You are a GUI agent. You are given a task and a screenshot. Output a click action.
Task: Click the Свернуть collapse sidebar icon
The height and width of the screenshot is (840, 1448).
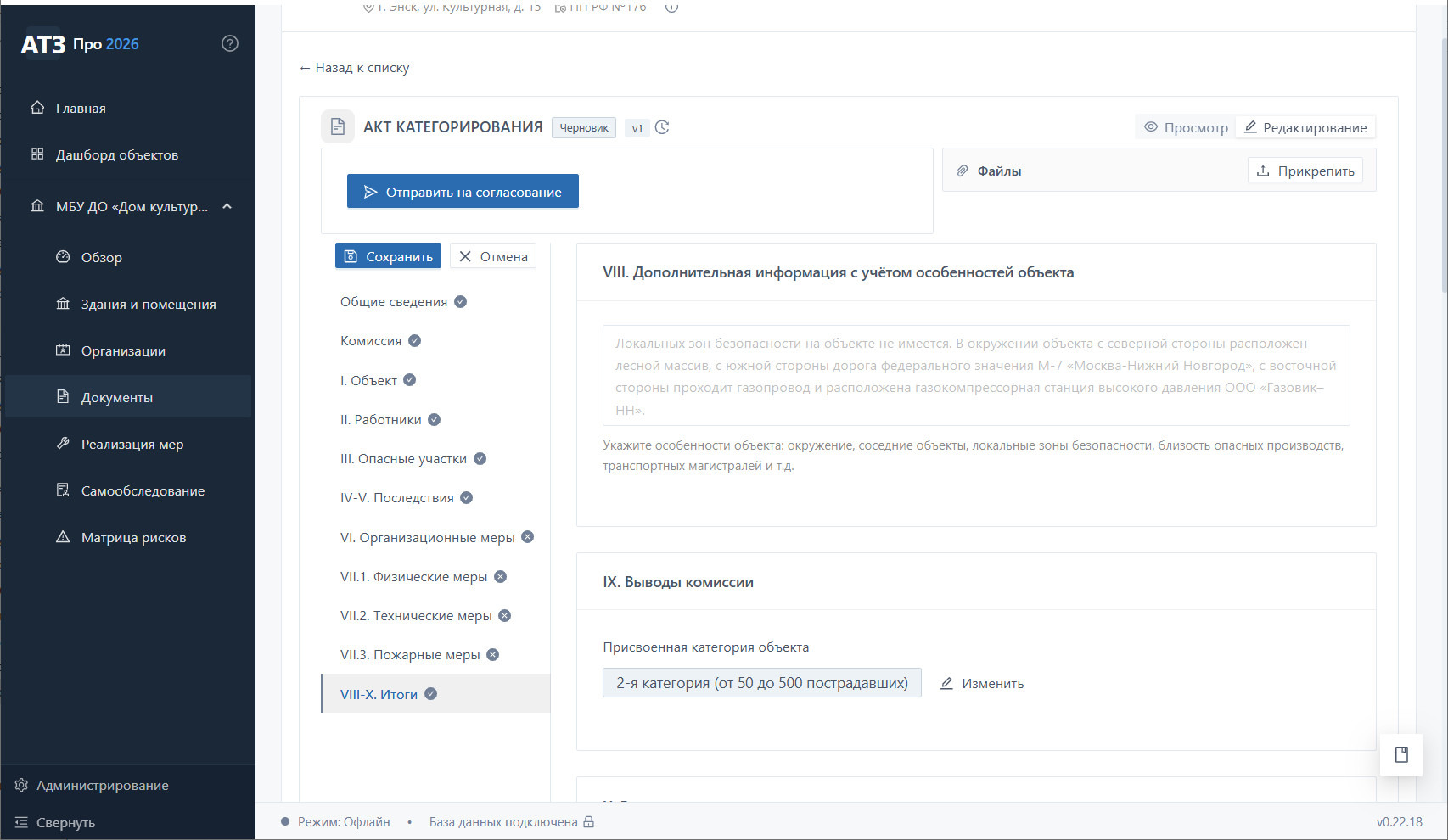tap(21, 822)
